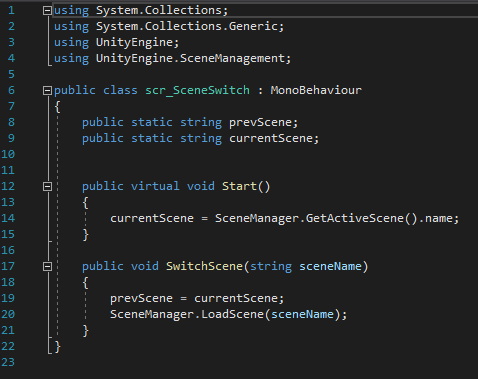Viewport: 478px width, 379px height.
Task: Click line number 23 in the gutter
Action: (8, 362)
